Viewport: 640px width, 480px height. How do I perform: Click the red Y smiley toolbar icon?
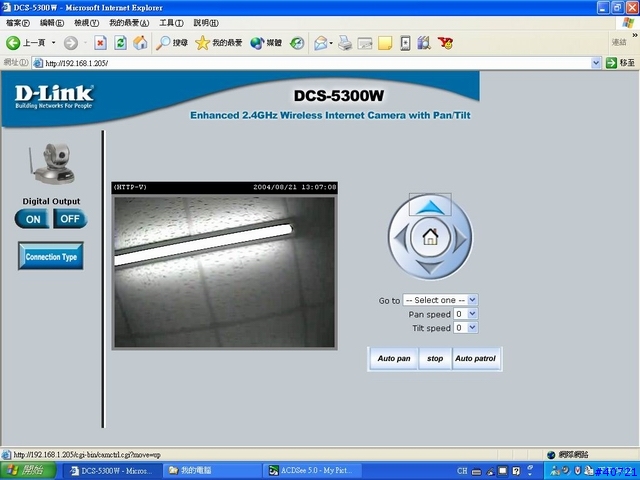(x=445, y=43)
